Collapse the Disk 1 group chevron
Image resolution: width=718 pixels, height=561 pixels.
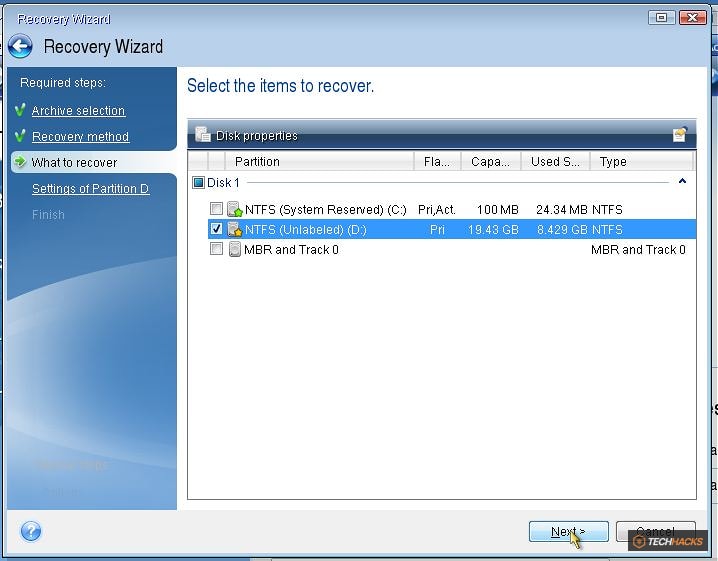coord(682,181)
